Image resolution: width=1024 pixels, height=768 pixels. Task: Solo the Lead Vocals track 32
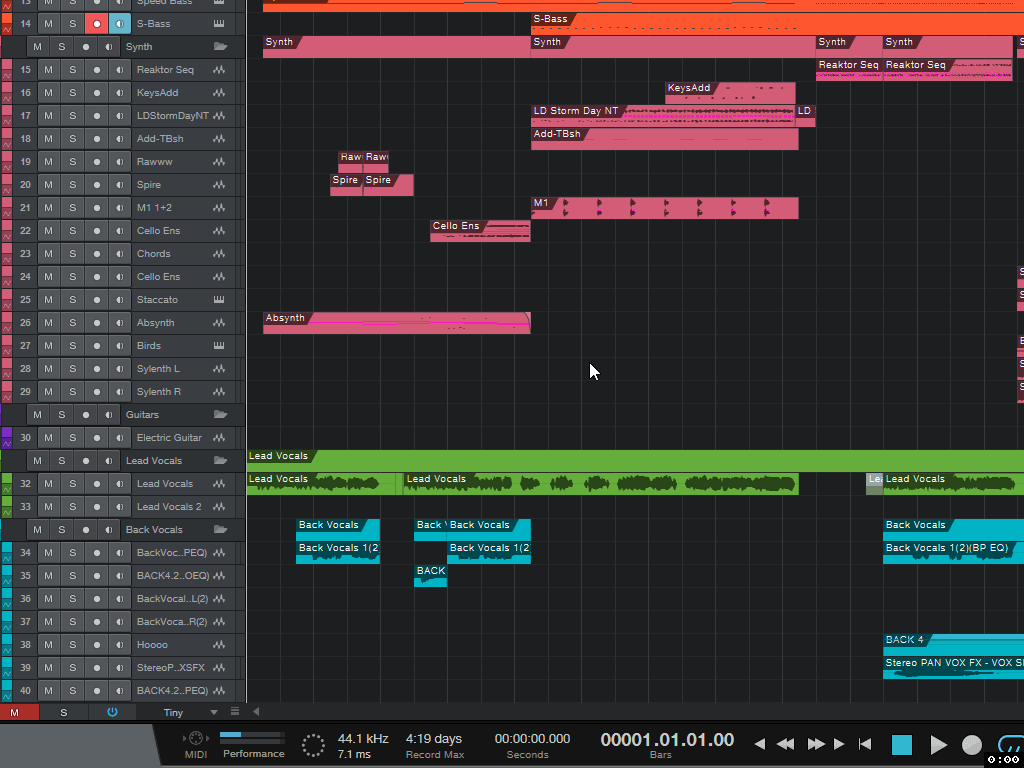[72, 484]
